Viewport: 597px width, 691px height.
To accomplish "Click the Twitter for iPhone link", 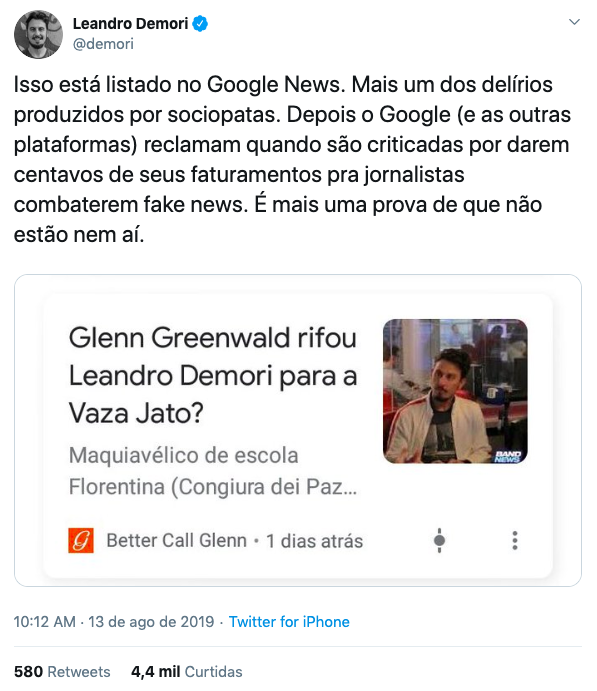I will [x=289, y=622].
